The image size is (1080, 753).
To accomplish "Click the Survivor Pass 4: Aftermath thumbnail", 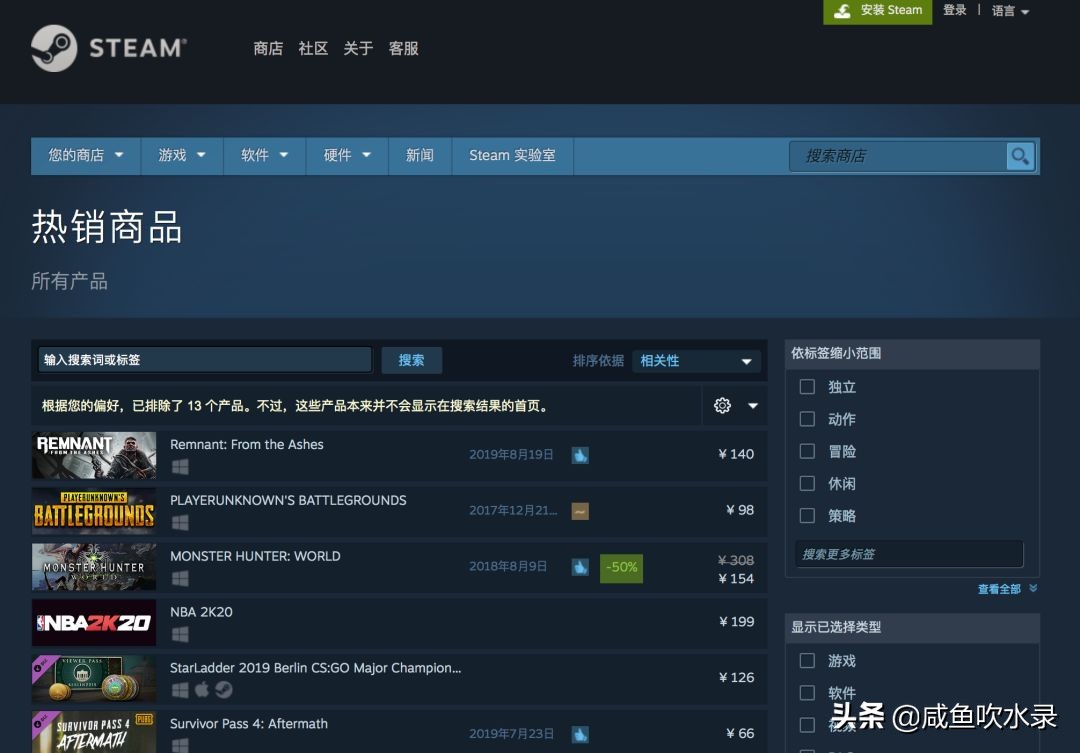I will [x=93, y=735].
